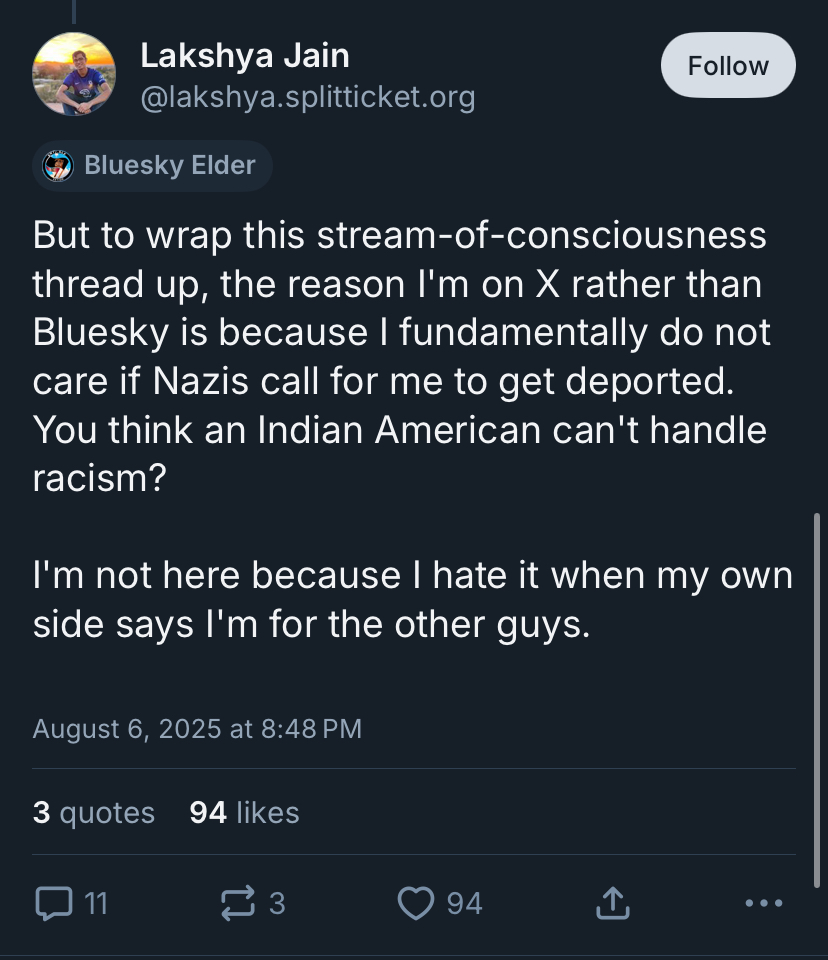Click the repost arrows icon
The image size is (828, 960).
coord(236,904)
